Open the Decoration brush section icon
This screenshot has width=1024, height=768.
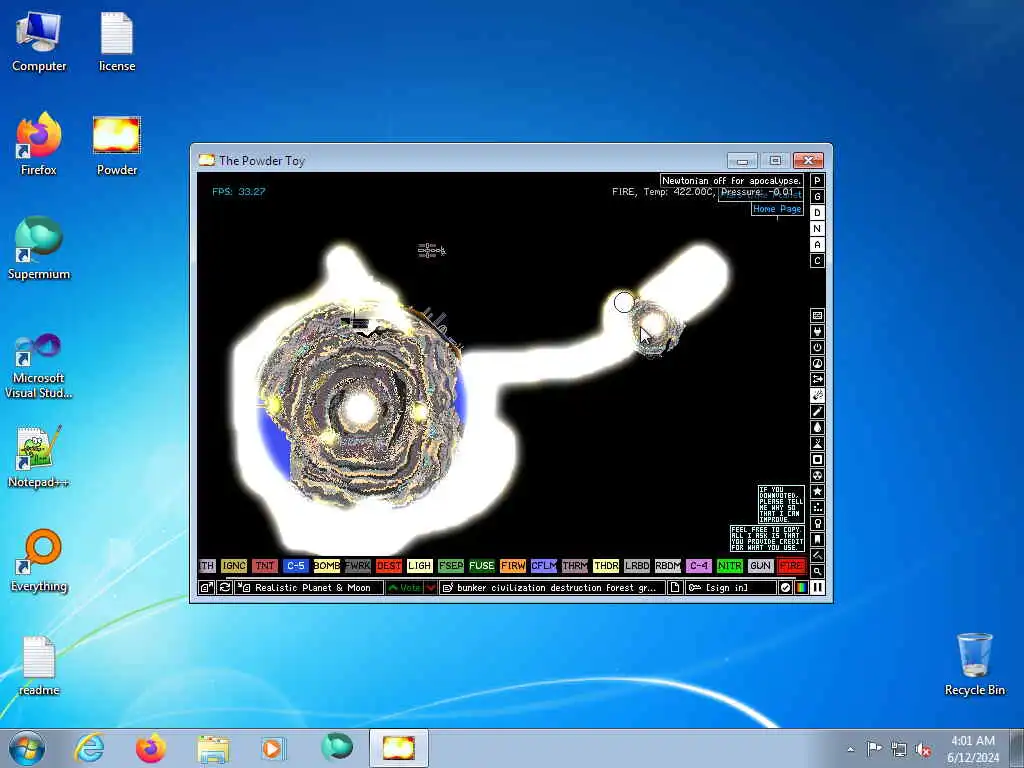click(817, 556)
